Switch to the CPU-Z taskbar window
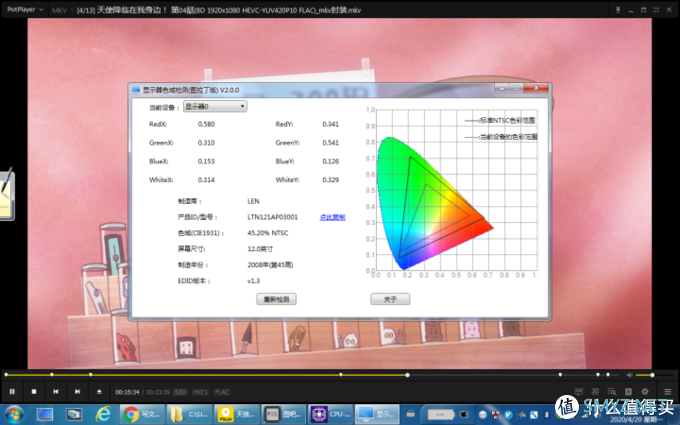This screenshot has width=680, height=425. click(x=330, y=414)
